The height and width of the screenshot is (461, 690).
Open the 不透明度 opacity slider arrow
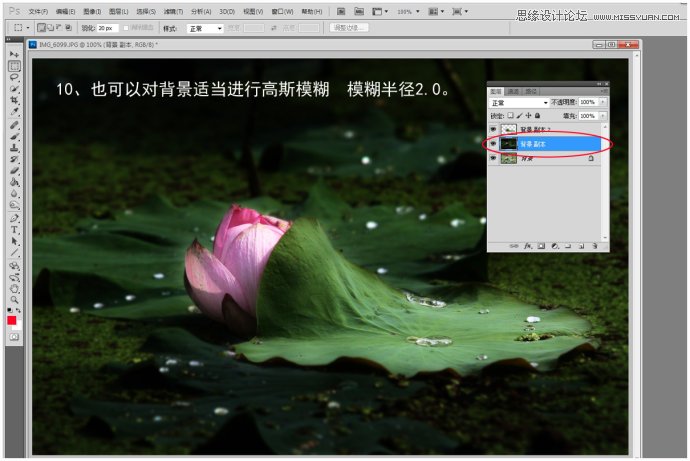coord(603,102)
